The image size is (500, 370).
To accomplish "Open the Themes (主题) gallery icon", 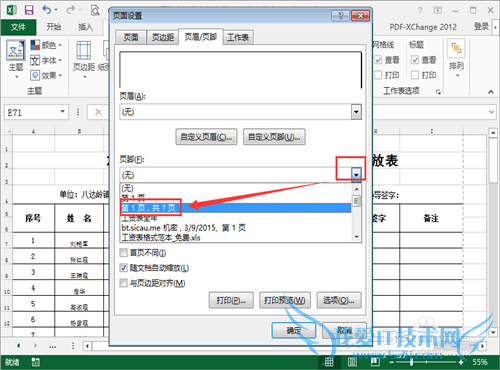I will (16, 50).
